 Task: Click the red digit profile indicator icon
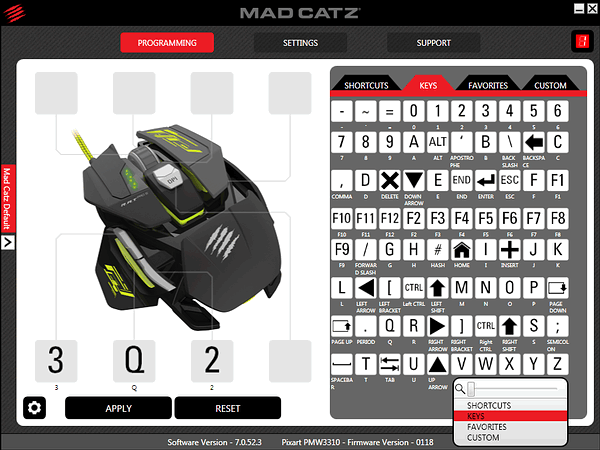(x=582, y=41)
